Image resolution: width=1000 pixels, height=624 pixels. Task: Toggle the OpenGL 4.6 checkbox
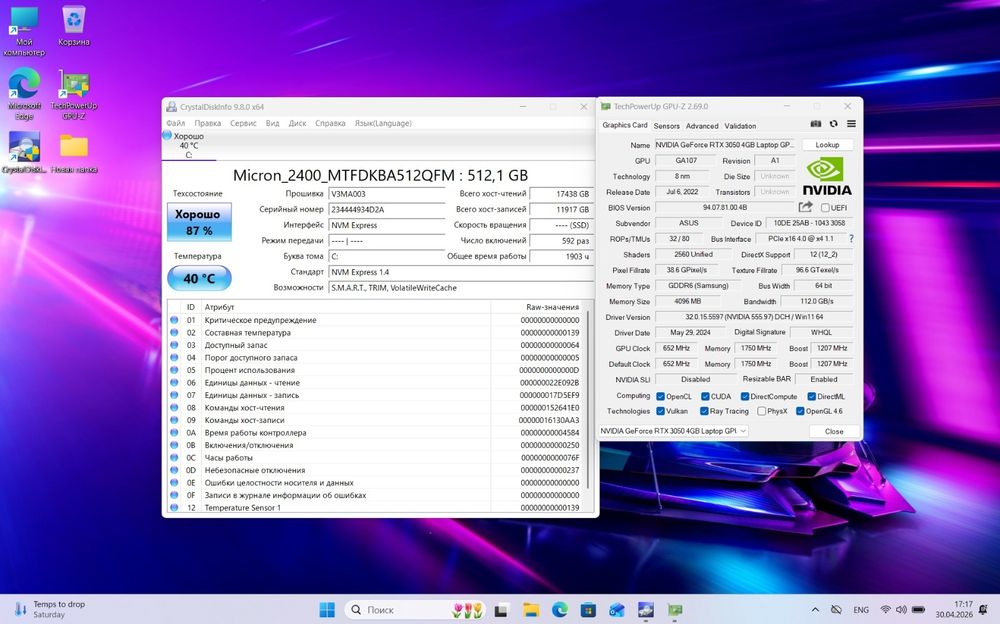pyautogui.click(x=800, y=412)
